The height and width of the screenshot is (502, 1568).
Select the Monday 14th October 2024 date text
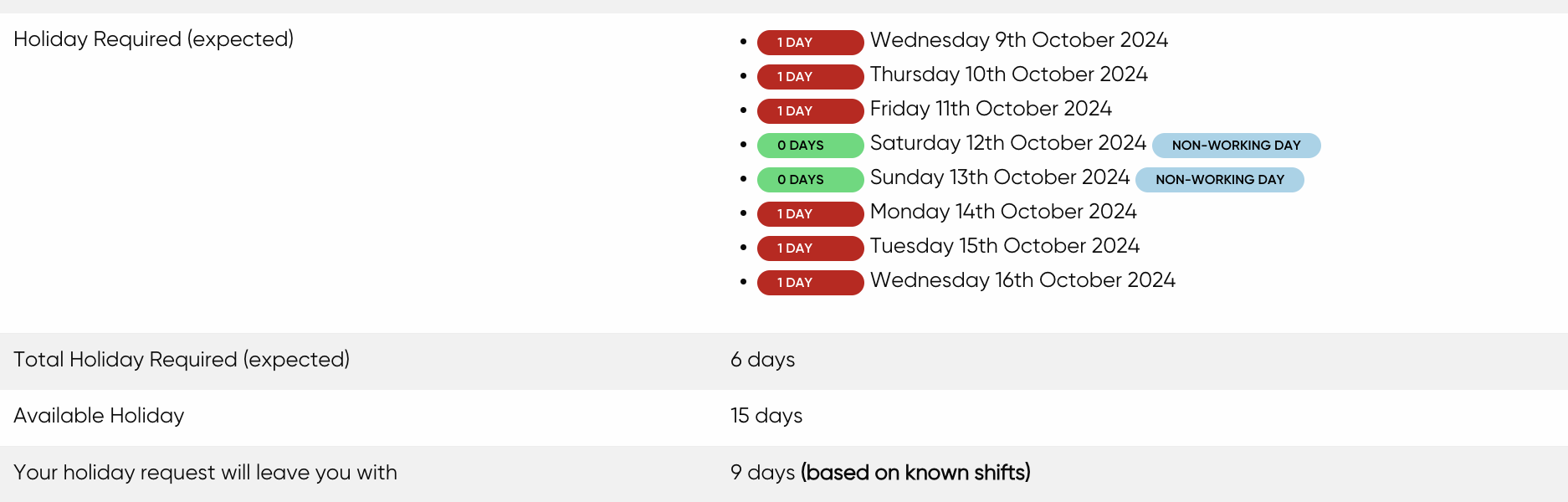[1003, 212]
